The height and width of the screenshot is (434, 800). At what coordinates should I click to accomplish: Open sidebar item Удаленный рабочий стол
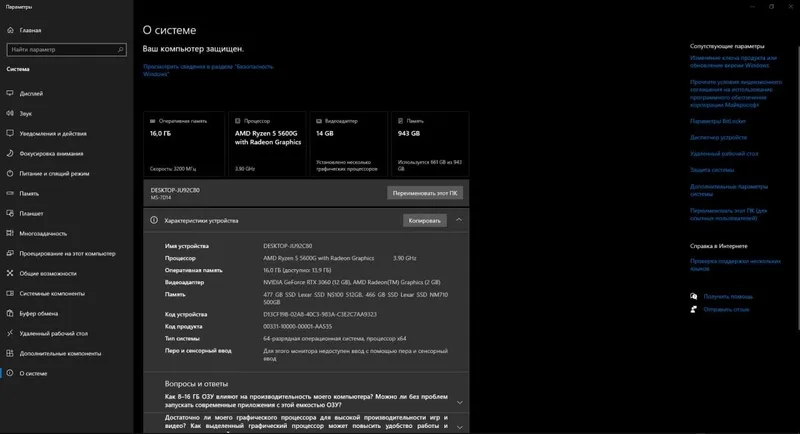54,334
